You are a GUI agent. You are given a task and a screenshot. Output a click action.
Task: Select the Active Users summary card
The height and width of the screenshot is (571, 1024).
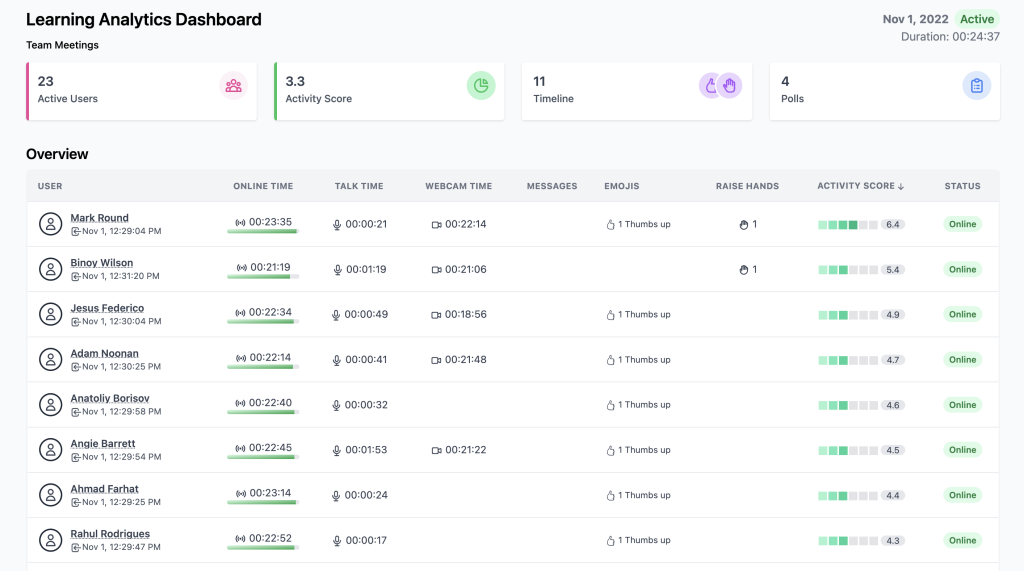141,91
